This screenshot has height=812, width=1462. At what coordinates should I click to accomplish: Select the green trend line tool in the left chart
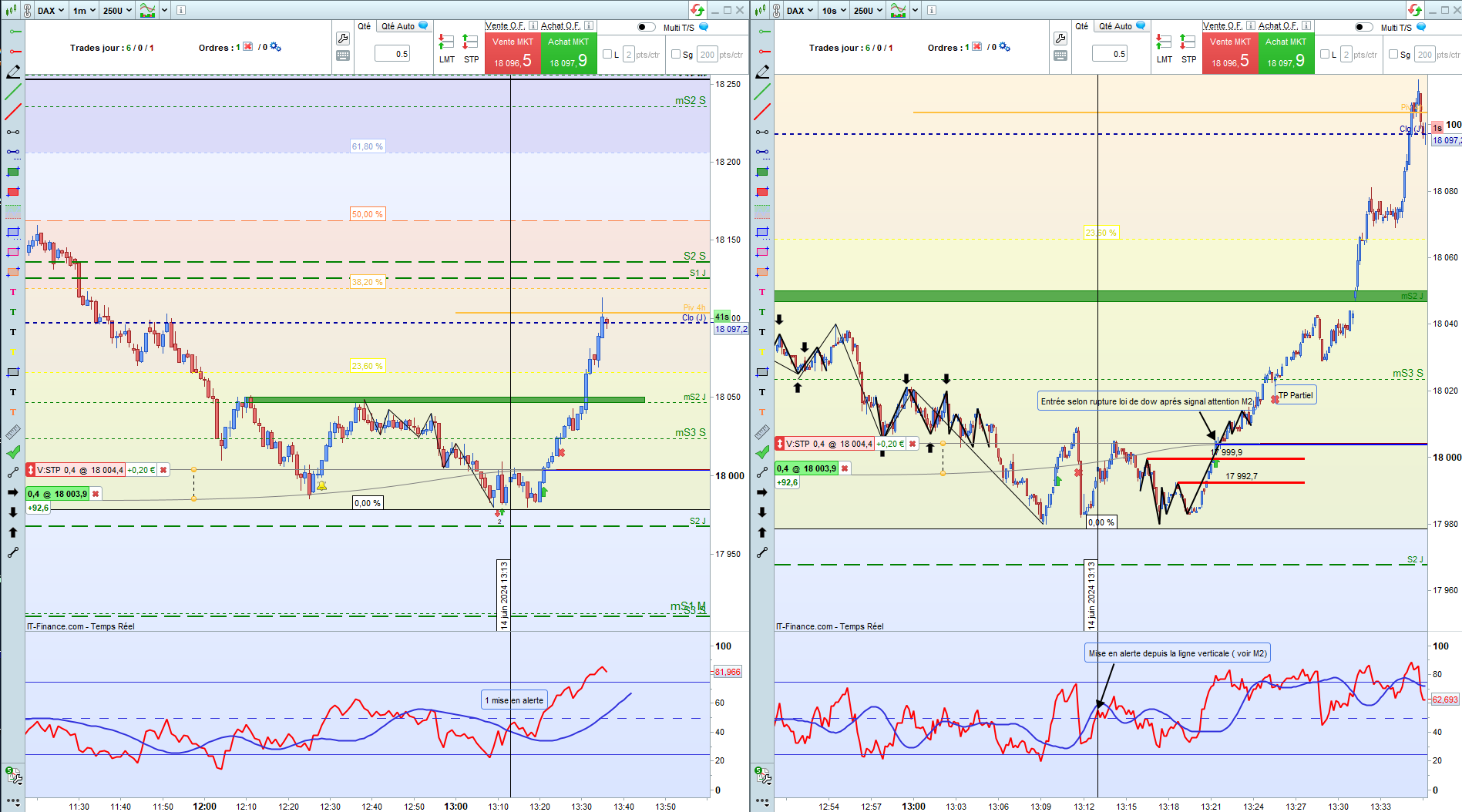click(x=13, y=92)
